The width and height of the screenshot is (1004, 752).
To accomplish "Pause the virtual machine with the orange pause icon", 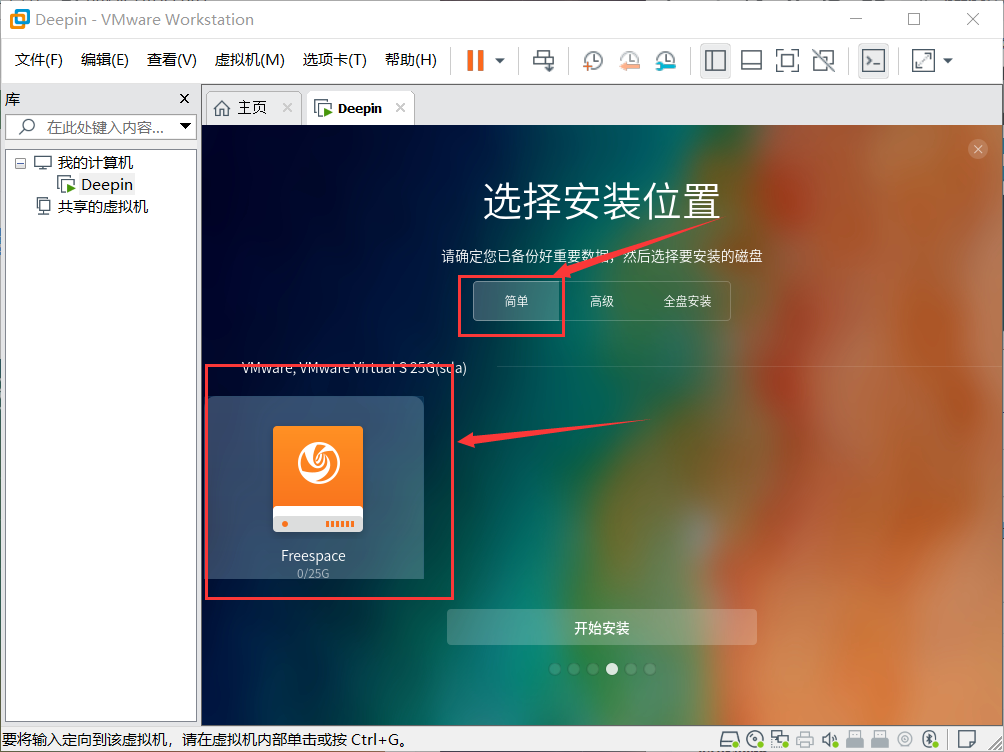I will [x=475, y=61].
